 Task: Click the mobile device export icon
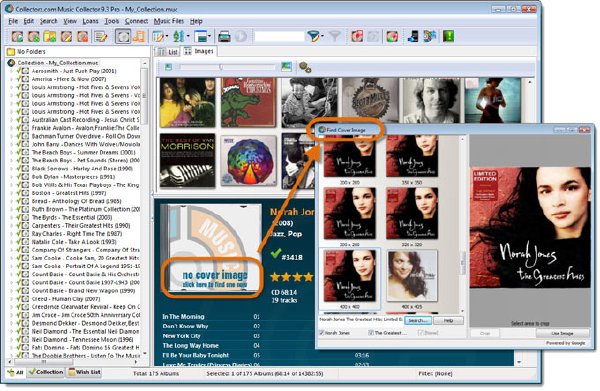click(413, 36)
